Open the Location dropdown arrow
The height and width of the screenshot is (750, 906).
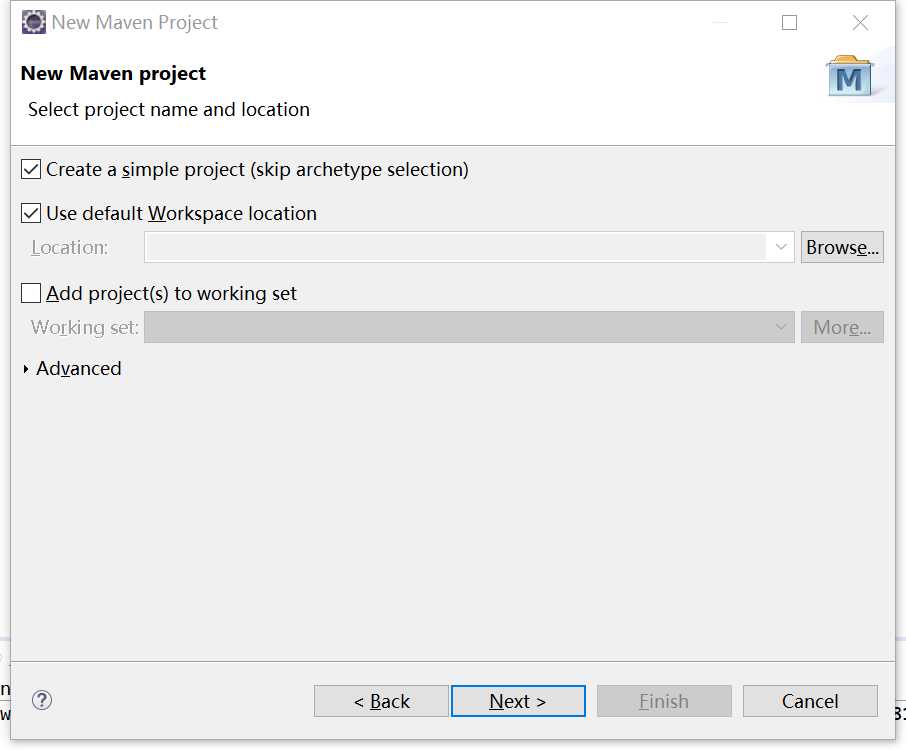[781, 247]
